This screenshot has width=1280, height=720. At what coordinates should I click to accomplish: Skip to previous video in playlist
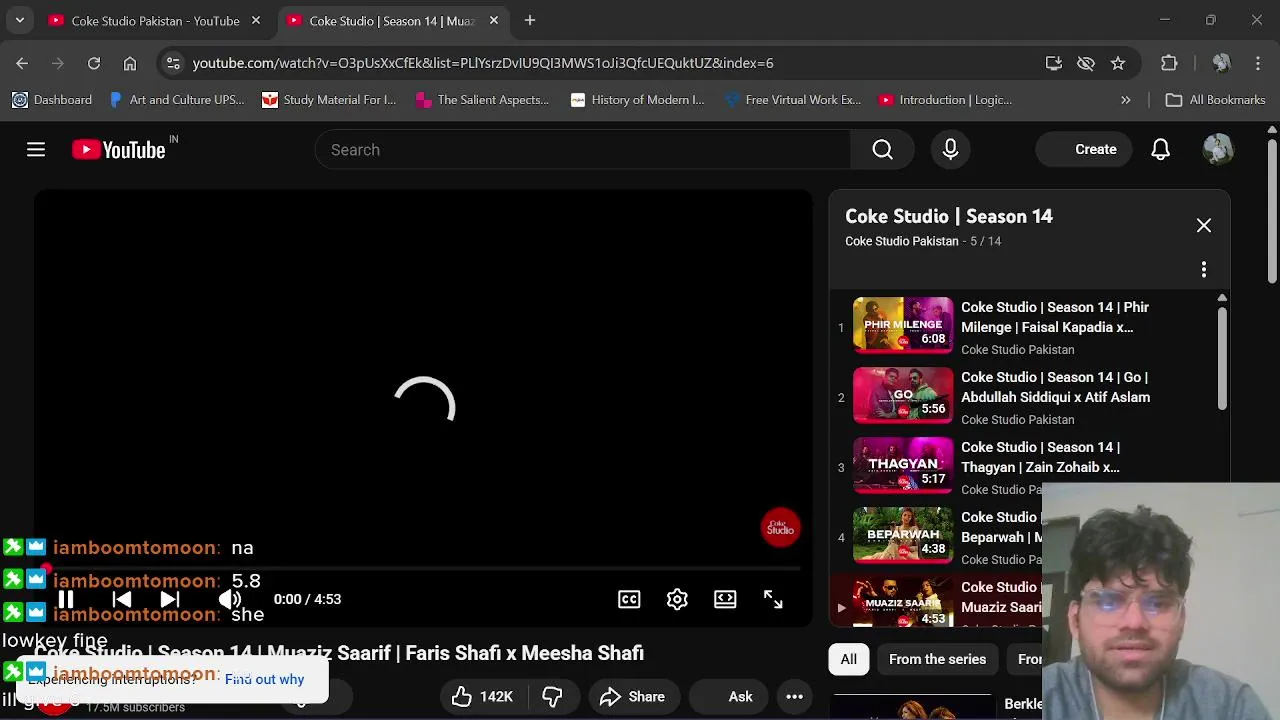coord(122,599)
